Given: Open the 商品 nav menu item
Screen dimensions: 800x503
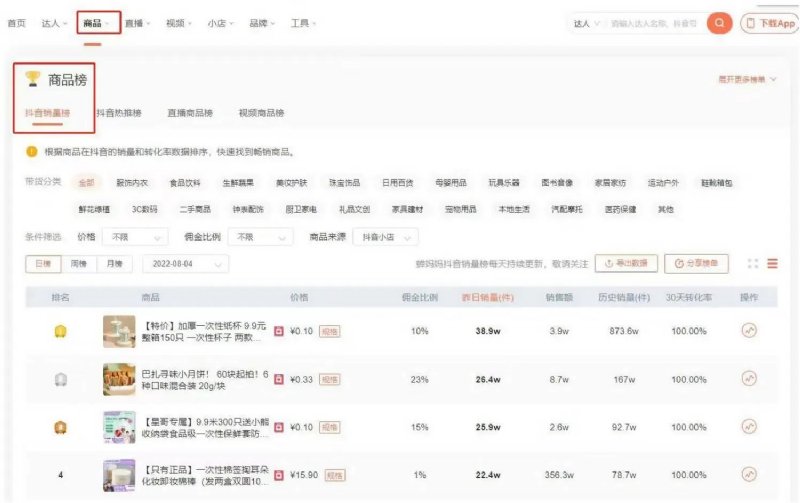Looking at the screenshot, I should [x=96, y=23].
